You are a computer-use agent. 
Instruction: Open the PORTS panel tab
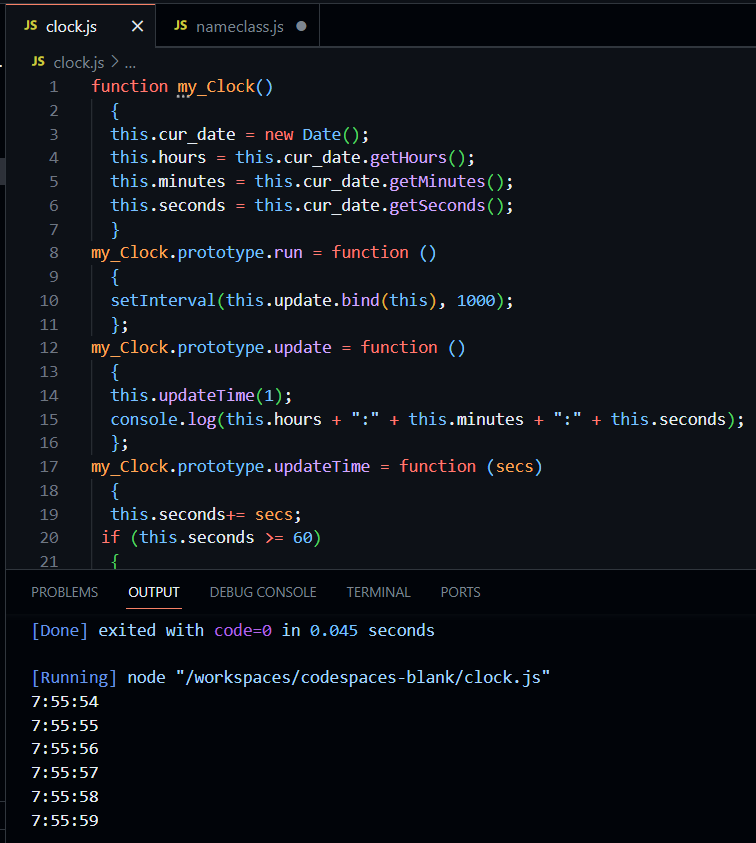click(461, 592)
